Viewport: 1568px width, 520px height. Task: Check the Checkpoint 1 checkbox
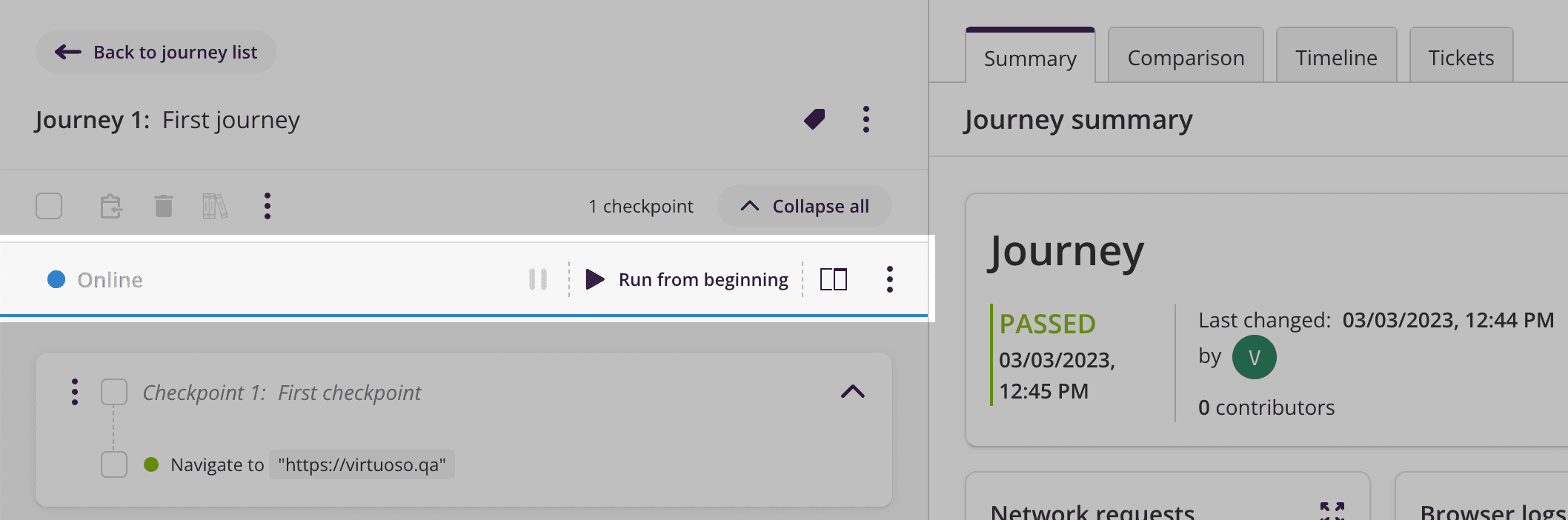click(x=114, y=392)
